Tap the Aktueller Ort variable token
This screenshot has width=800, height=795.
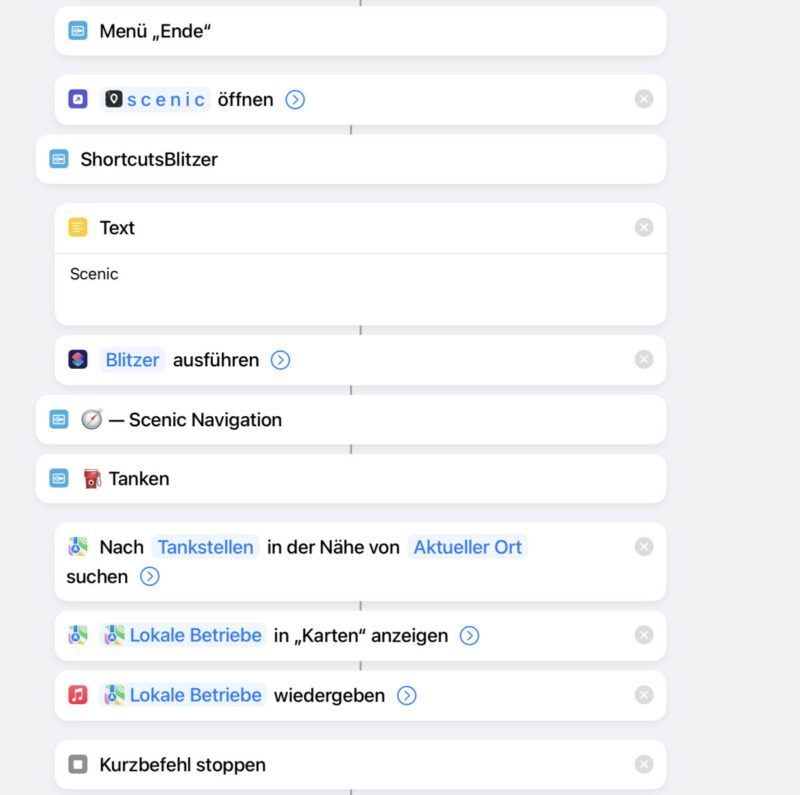(x=468, y=547)
